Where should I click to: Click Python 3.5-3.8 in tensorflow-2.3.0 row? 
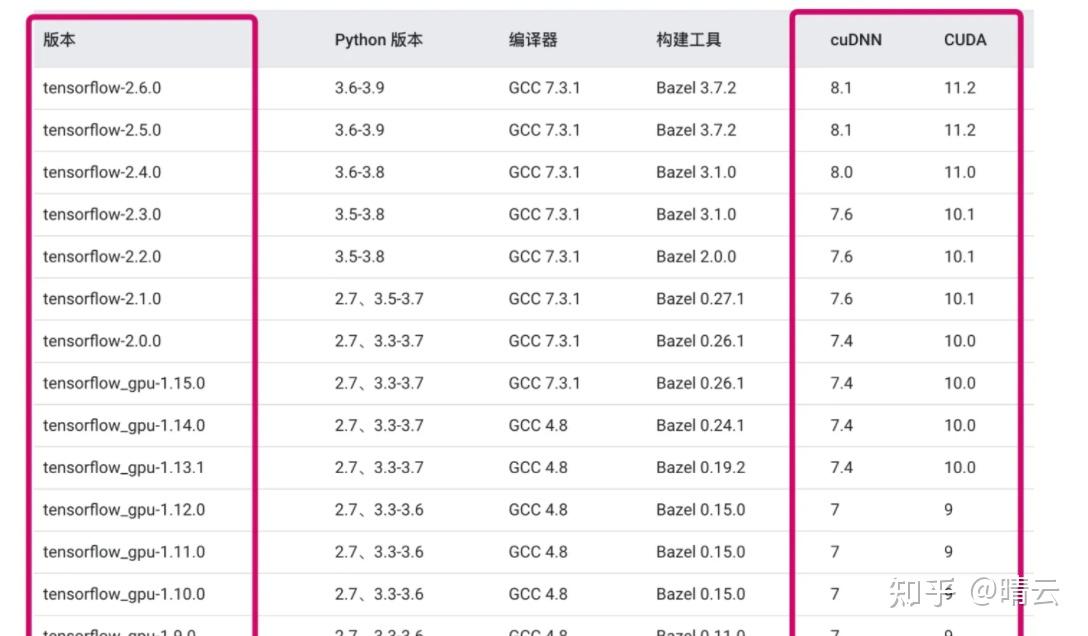coord(359,214)
